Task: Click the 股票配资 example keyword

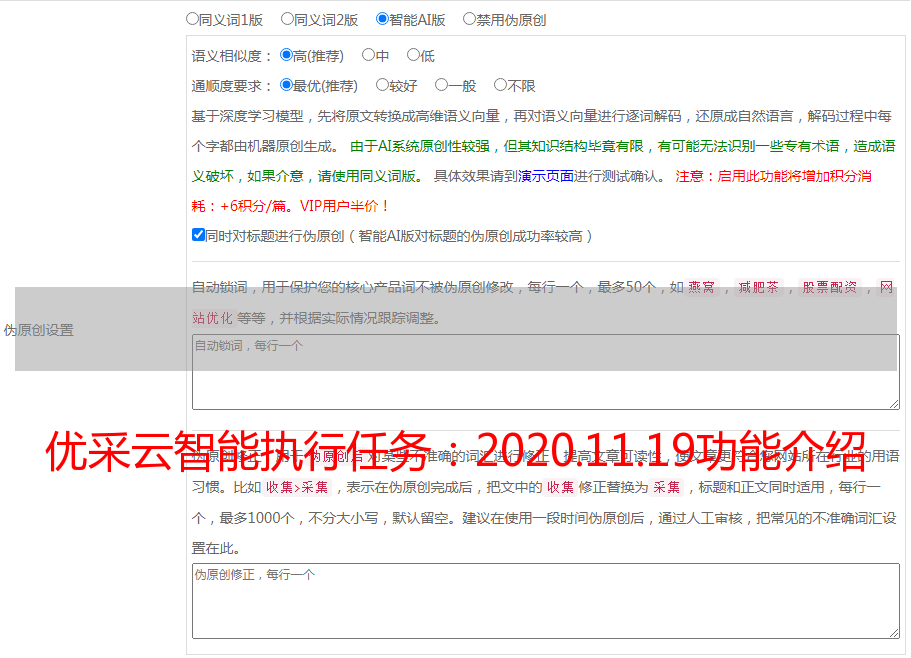Action: (x=829, y=287)
